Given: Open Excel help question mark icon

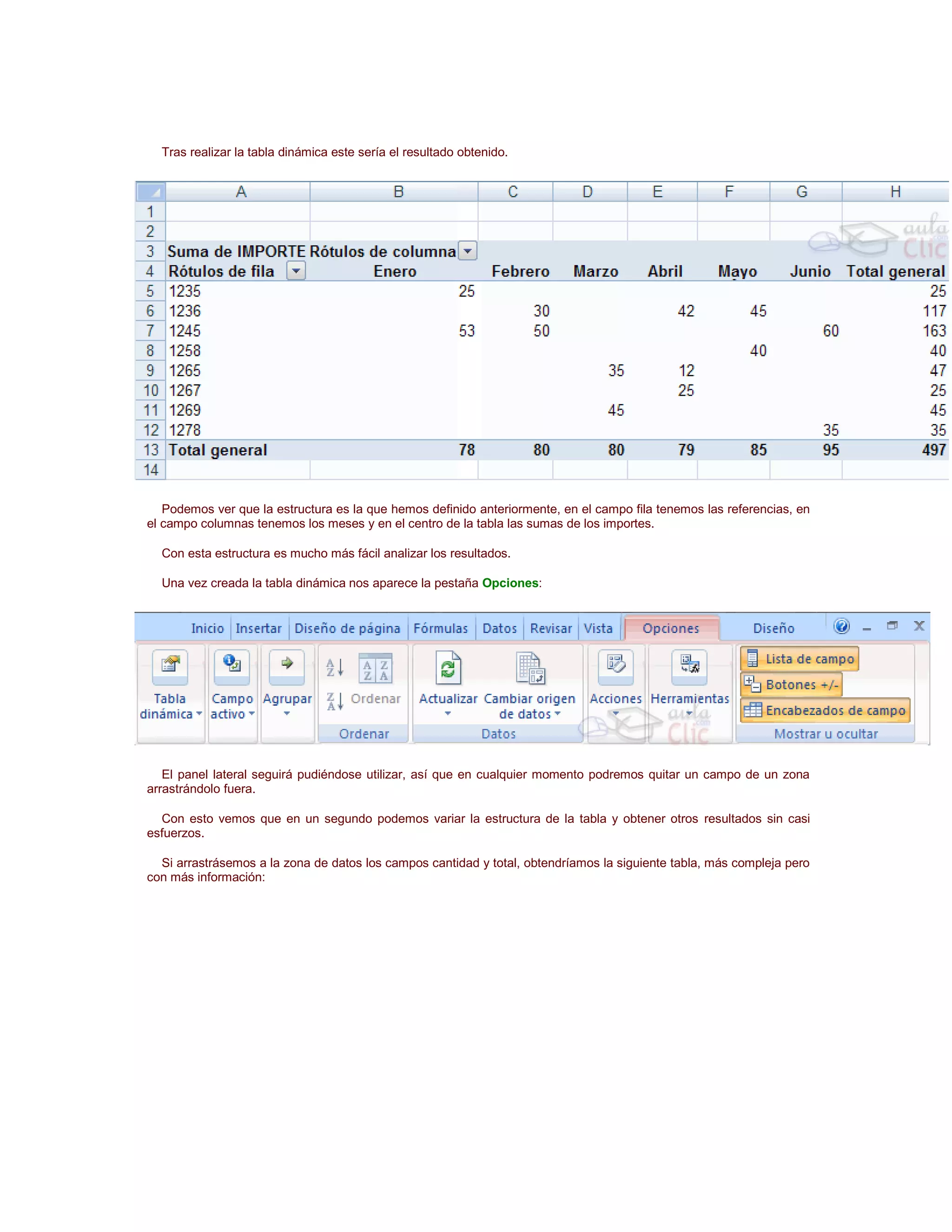Looking at the screenshot, I should (x=841, y=626).
